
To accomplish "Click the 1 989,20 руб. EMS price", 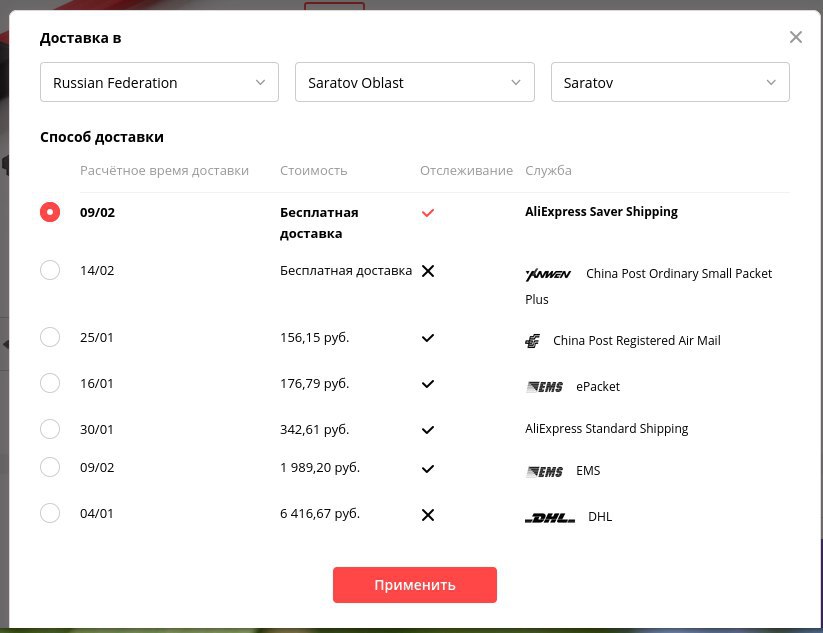I will [x=320, y=467].
